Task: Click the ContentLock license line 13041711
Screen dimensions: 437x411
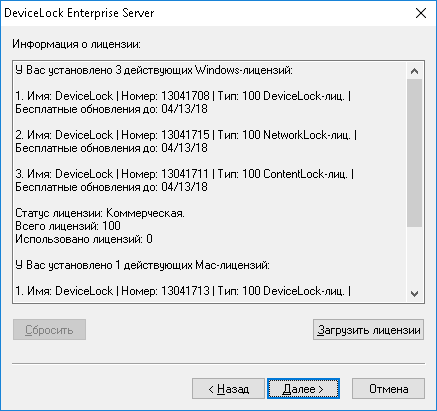Action: 185,174
